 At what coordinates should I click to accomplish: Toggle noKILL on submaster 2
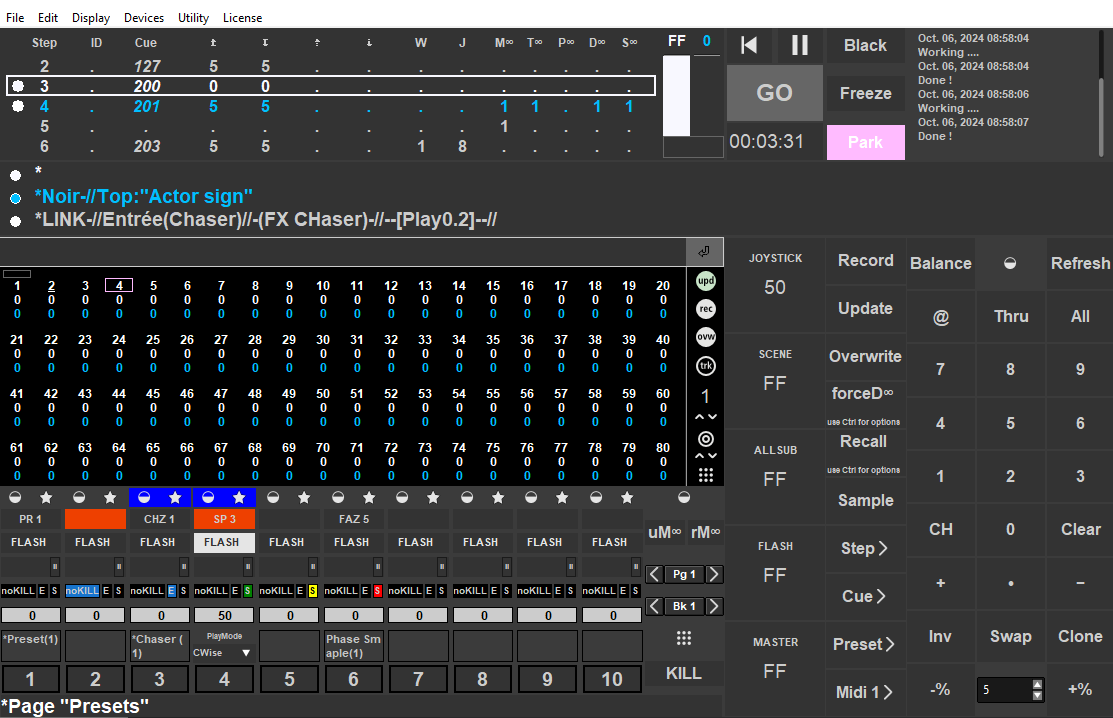[x=82, y=591]
